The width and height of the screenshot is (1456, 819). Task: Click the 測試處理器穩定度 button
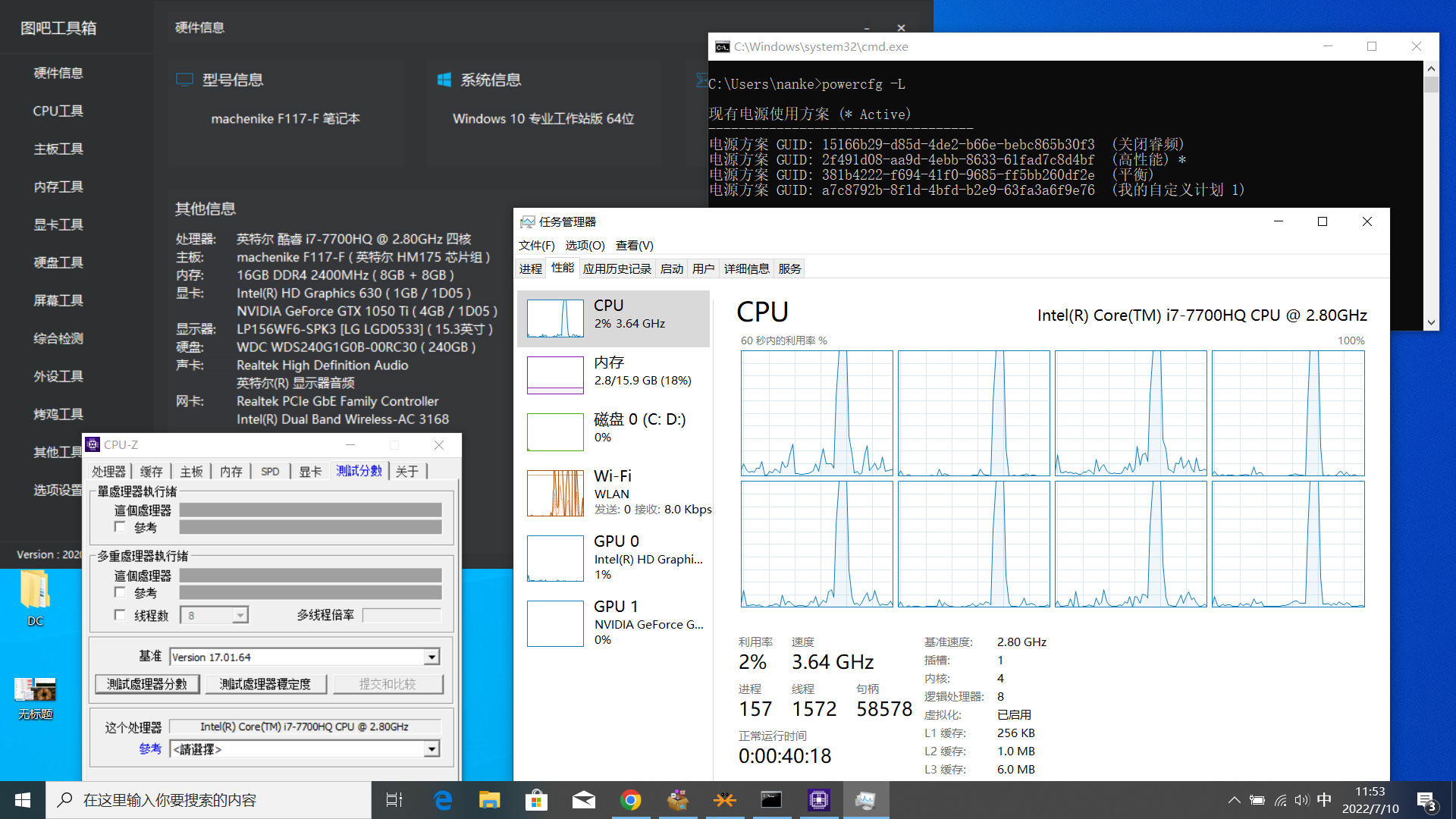click(265, 684)
